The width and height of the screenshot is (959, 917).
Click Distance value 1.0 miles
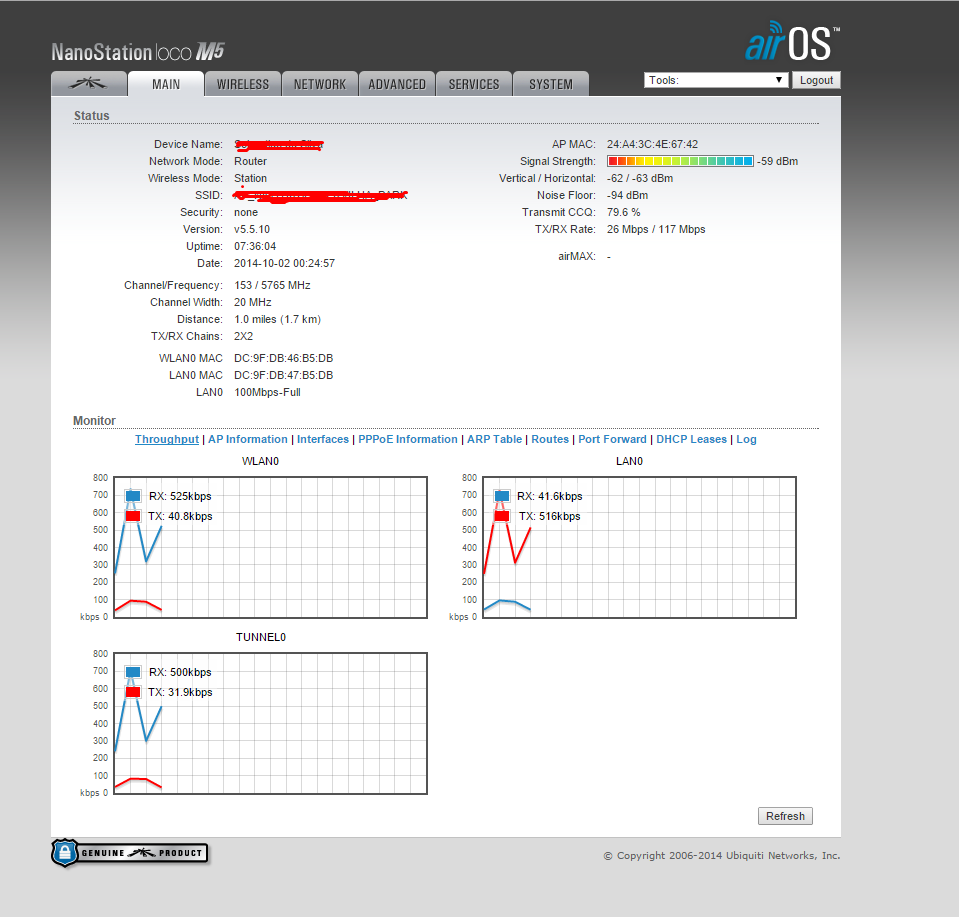277,319
